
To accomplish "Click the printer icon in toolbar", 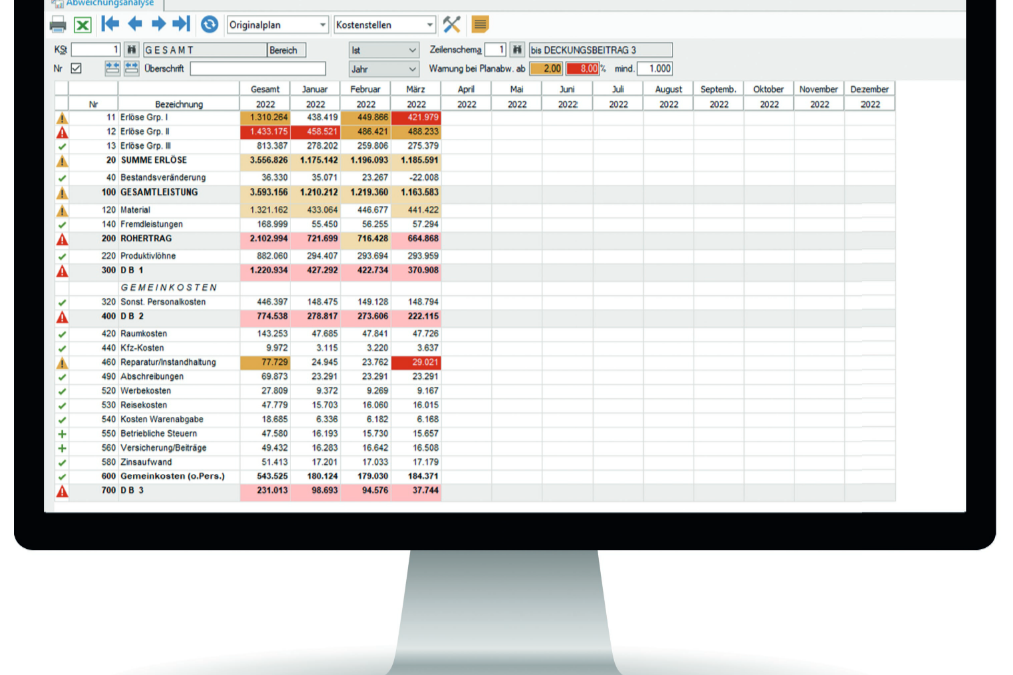I will point(58,24).
